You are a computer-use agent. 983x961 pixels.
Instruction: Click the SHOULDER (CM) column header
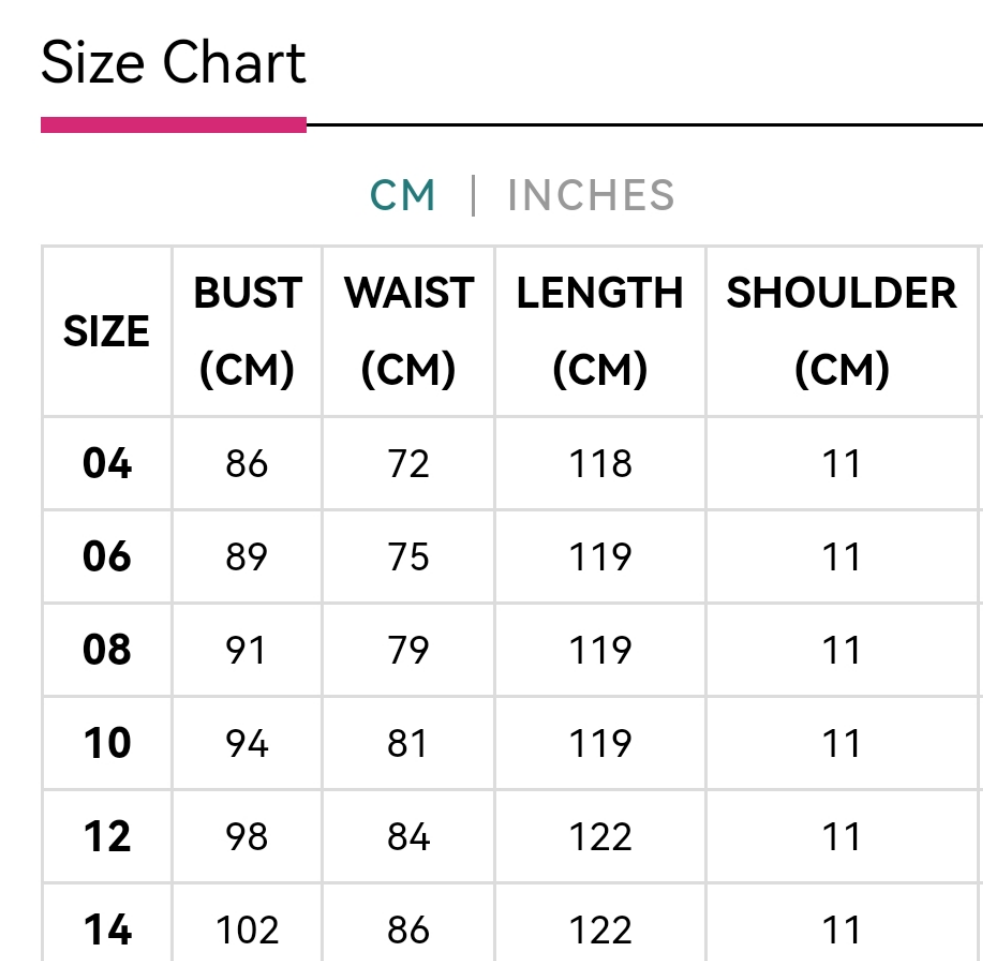[841, 331]
